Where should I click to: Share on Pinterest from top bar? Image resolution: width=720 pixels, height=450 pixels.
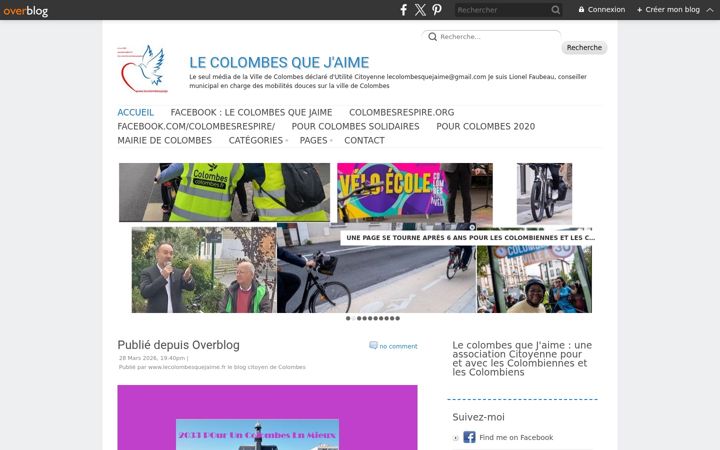[x=437, y=10]
